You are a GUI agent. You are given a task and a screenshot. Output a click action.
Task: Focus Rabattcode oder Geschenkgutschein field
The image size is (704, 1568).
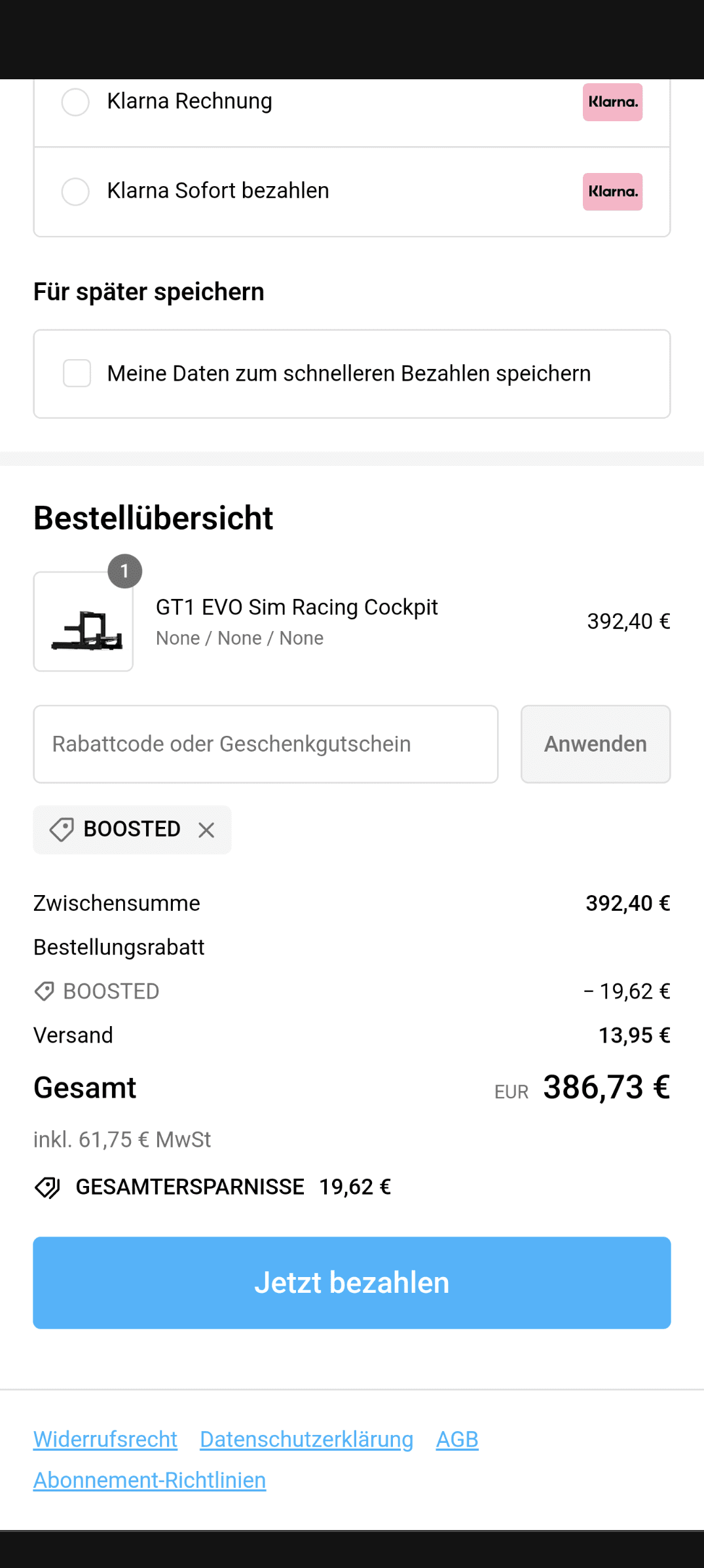(266, 744)
